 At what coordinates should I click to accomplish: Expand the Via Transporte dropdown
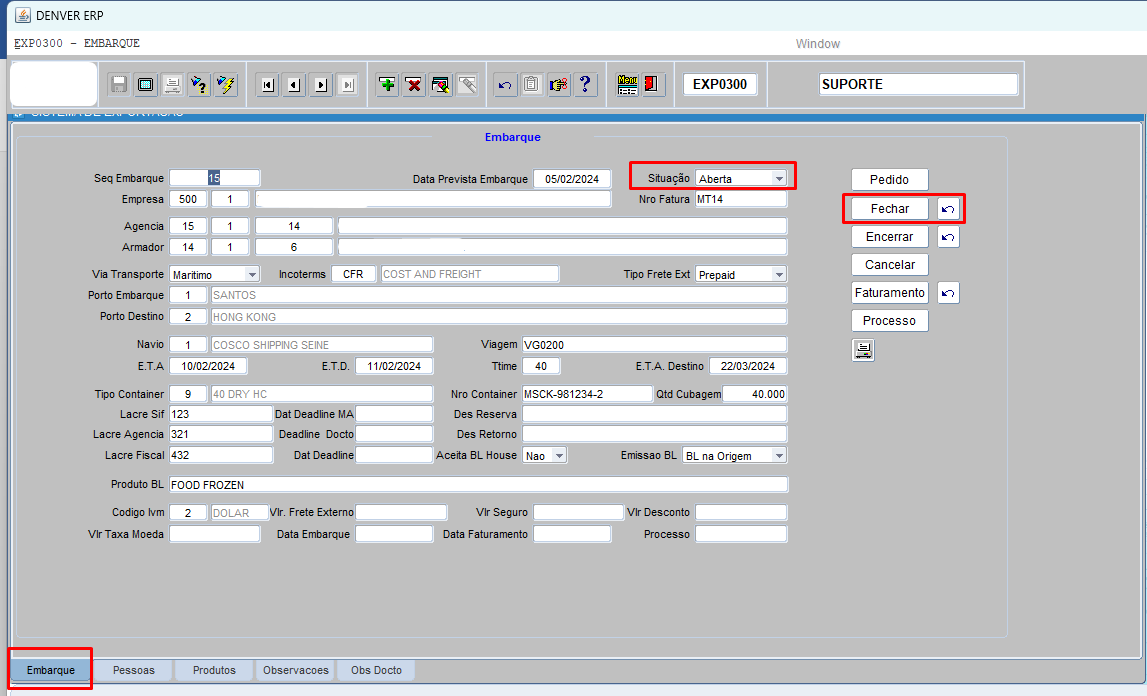251,274
